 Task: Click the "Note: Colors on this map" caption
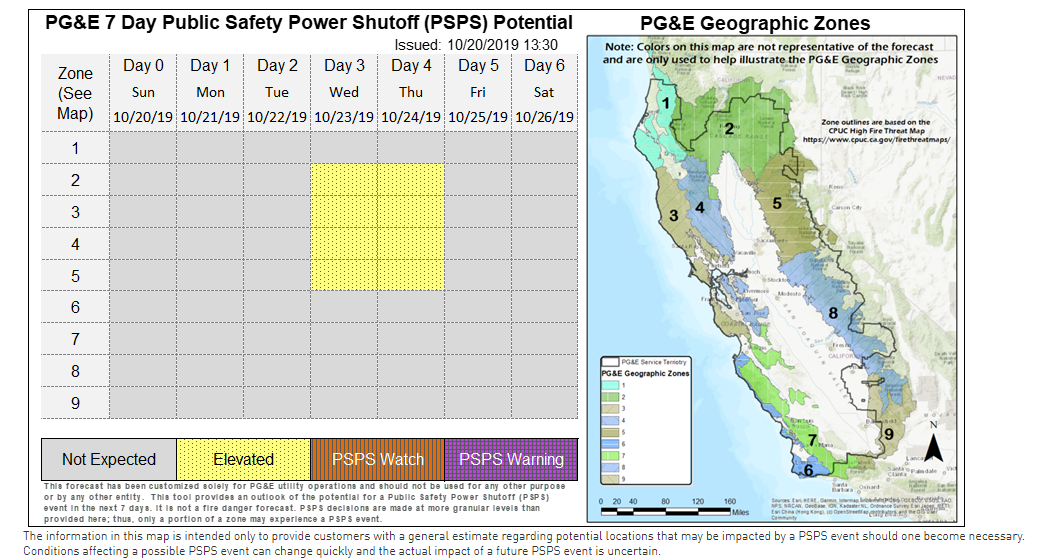(770, 53)
